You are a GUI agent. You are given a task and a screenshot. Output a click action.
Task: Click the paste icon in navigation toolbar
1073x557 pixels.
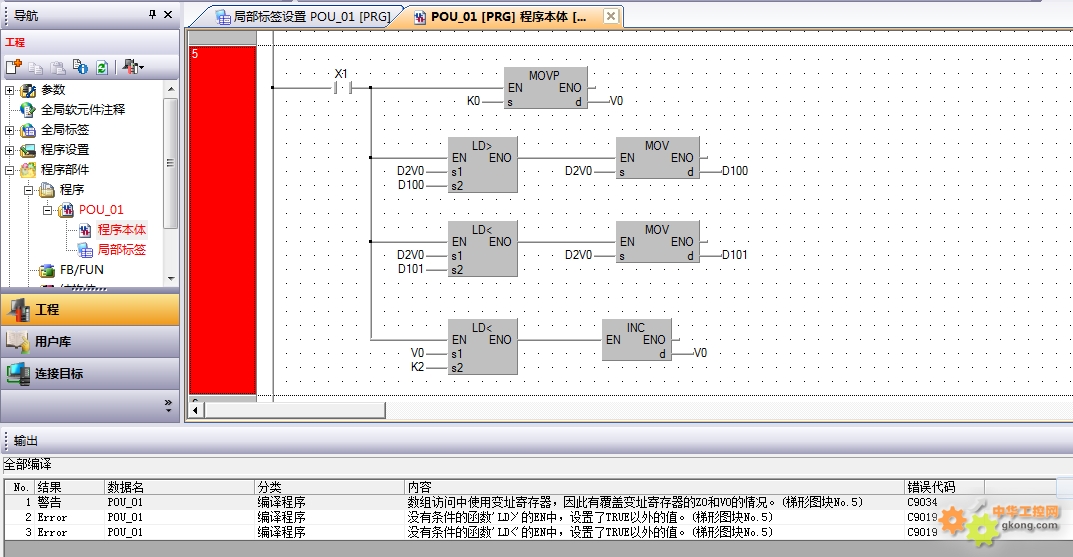coord(58,67)
